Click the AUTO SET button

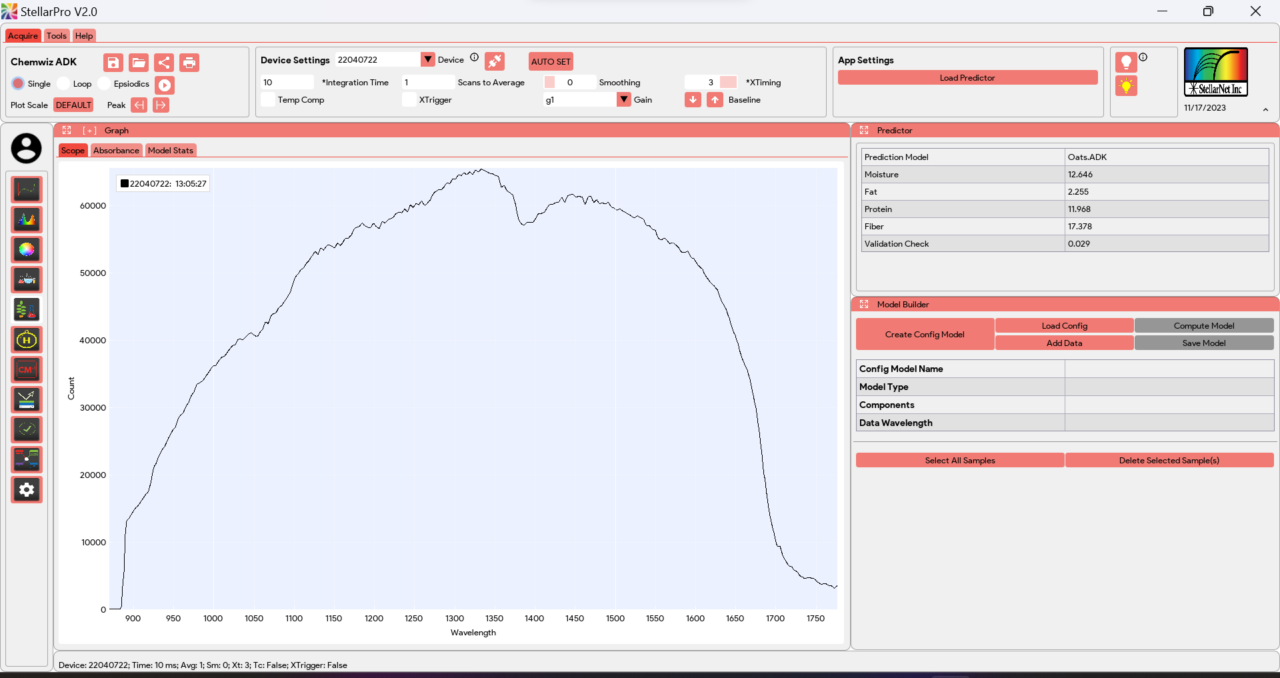point(550,61)
